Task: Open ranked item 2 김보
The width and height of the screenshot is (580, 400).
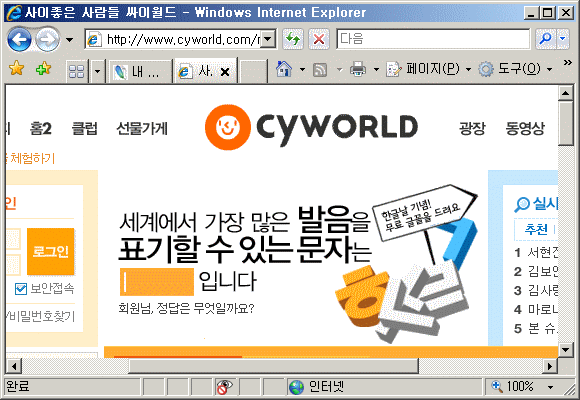Action: point(536,272)
